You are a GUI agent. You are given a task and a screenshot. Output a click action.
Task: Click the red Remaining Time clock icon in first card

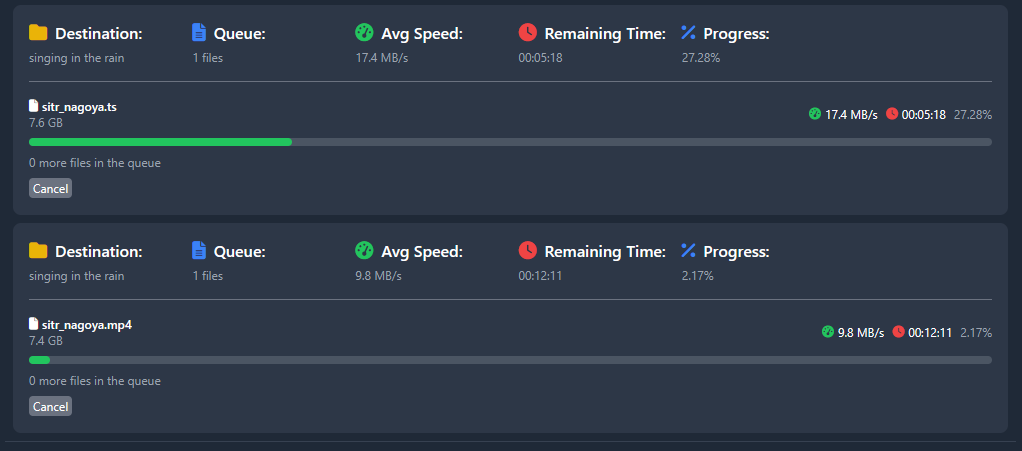[527, 33]
